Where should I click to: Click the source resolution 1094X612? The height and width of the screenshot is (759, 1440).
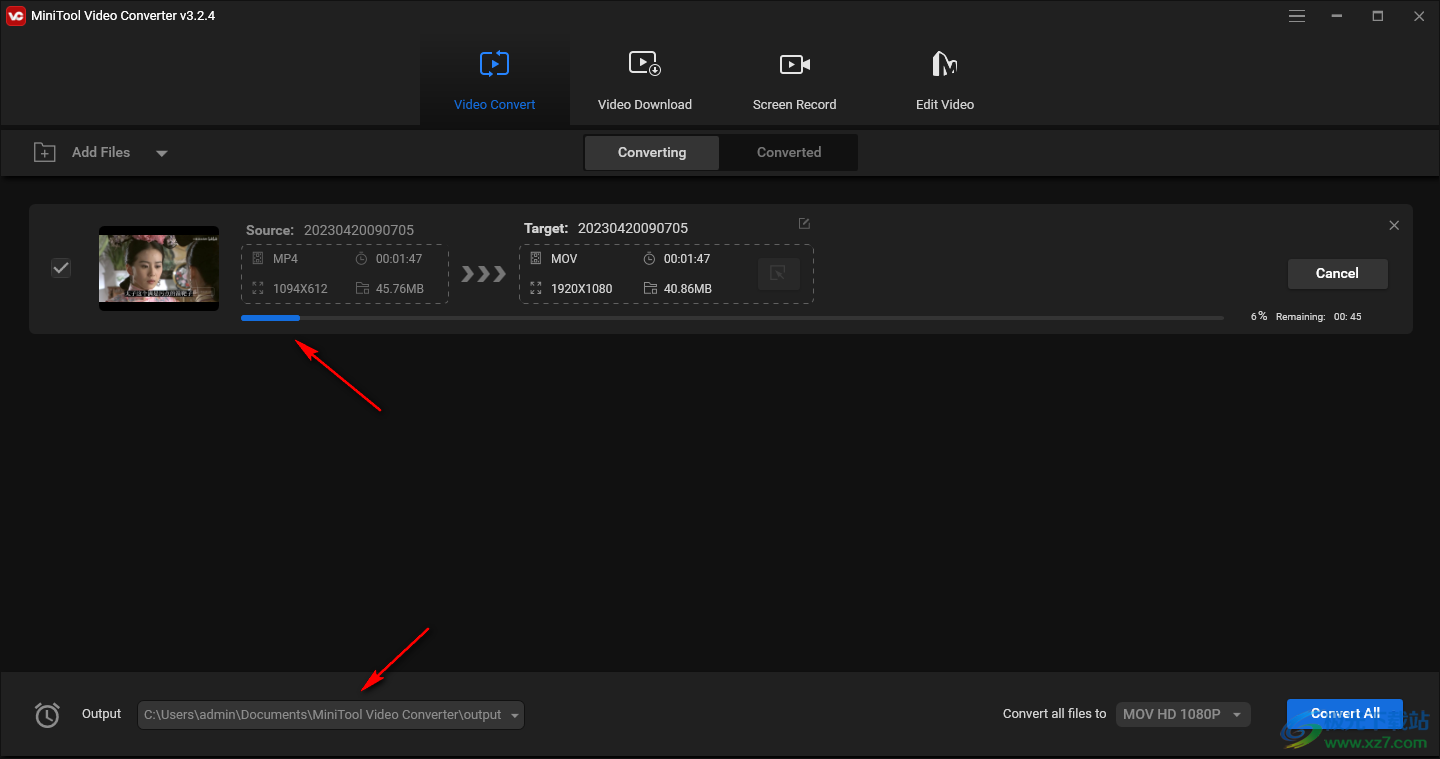click(301, 289)
